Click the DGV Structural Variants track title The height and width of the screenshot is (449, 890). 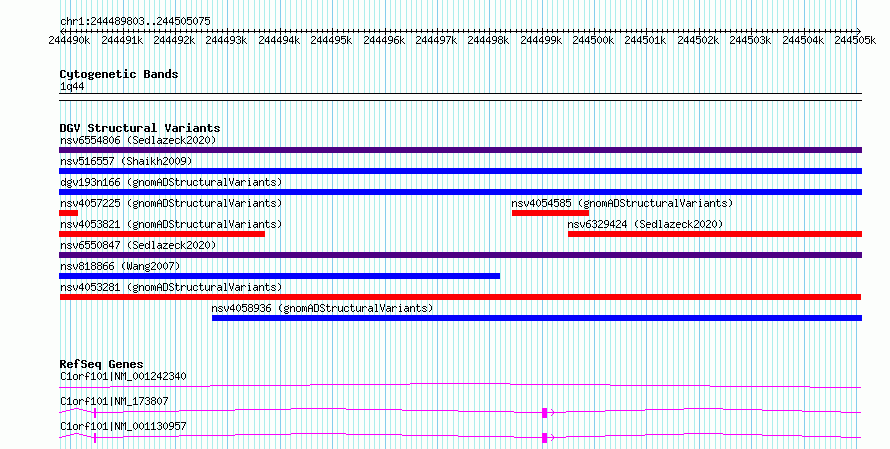coord(140,128)
